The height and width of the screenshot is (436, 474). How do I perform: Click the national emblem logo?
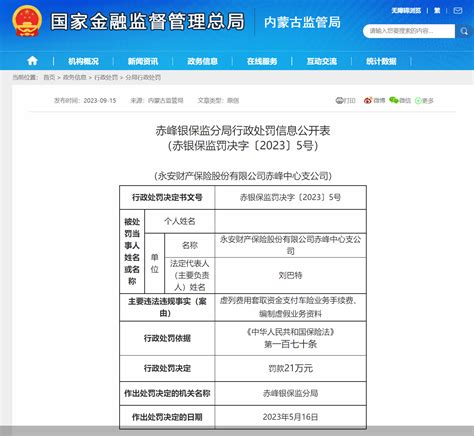coord(27,21)
